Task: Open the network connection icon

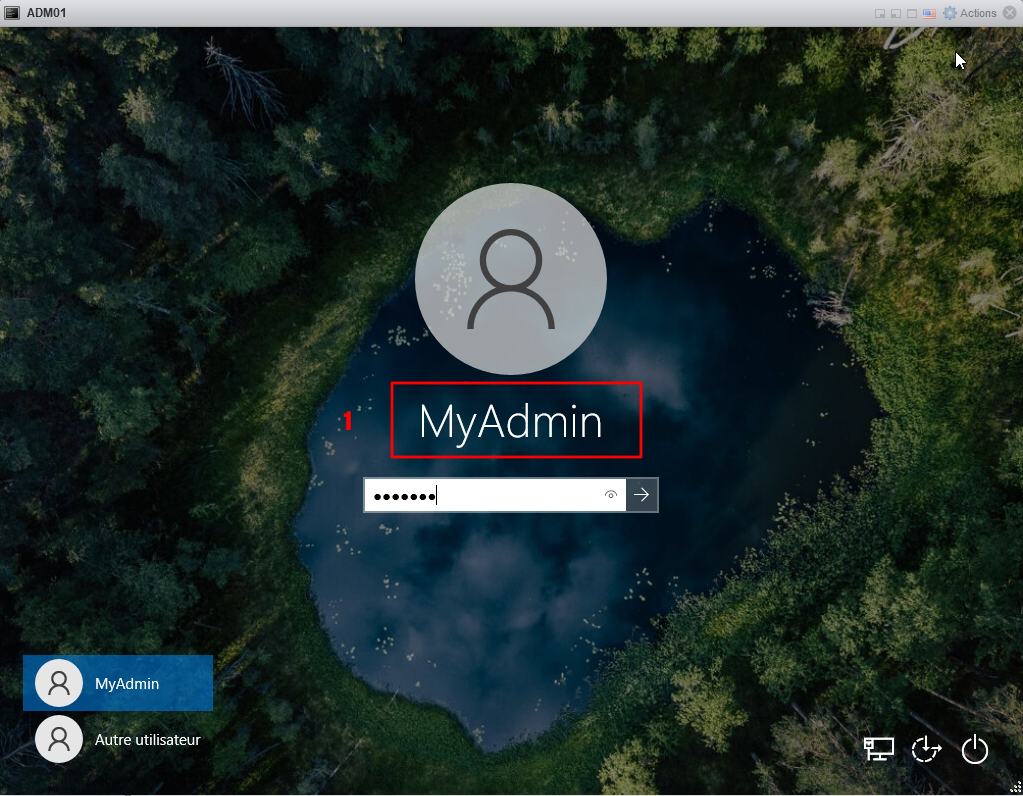Action: pyautogui.click(x=879, y=750)
